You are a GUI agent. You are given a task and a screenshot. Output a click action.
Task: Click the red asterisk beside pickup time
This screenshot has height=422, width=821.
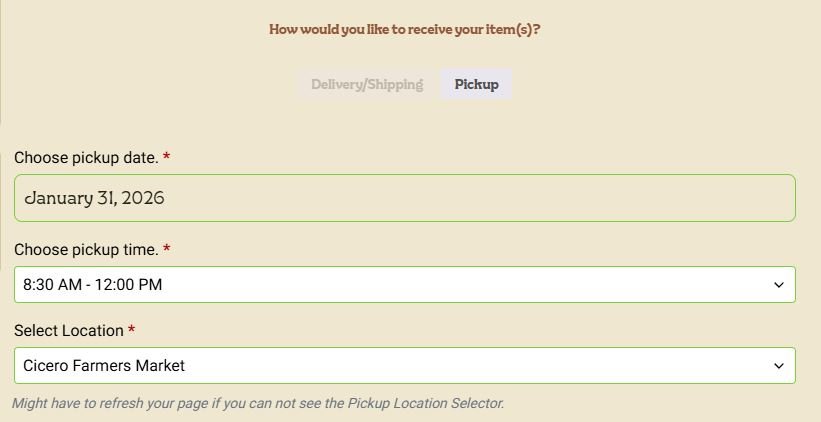[166, 249]
